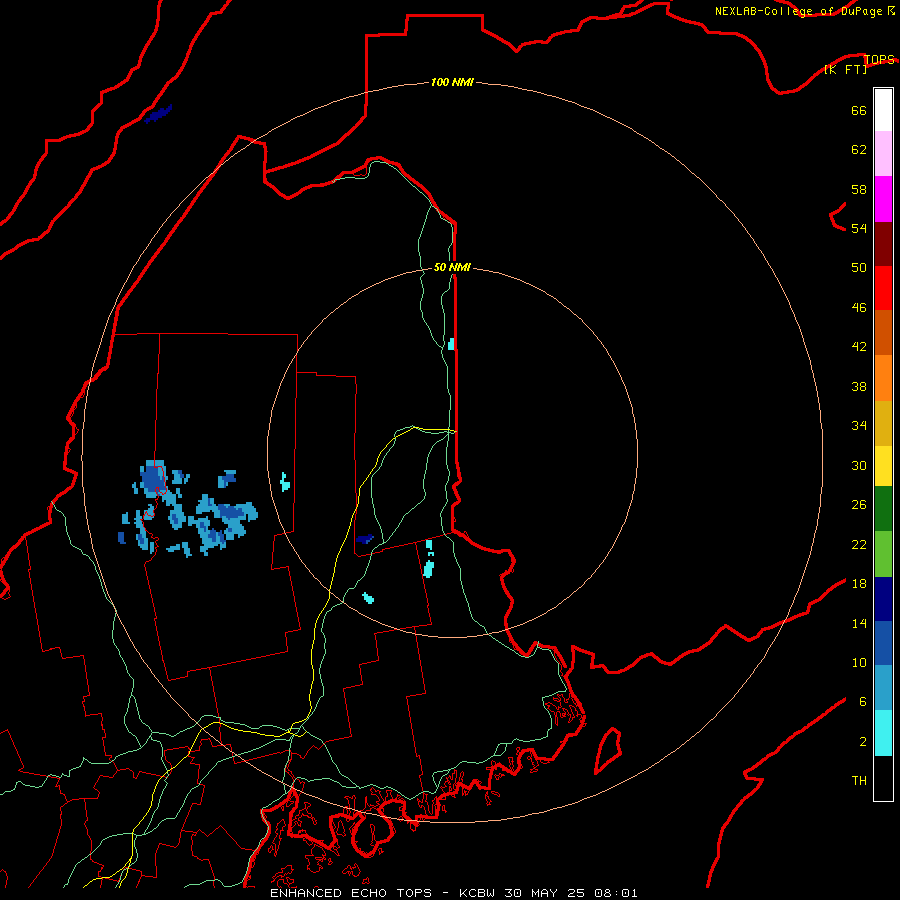Click the legend value 66
Viewport: 900px width, 900px height.
pos(859,110)
